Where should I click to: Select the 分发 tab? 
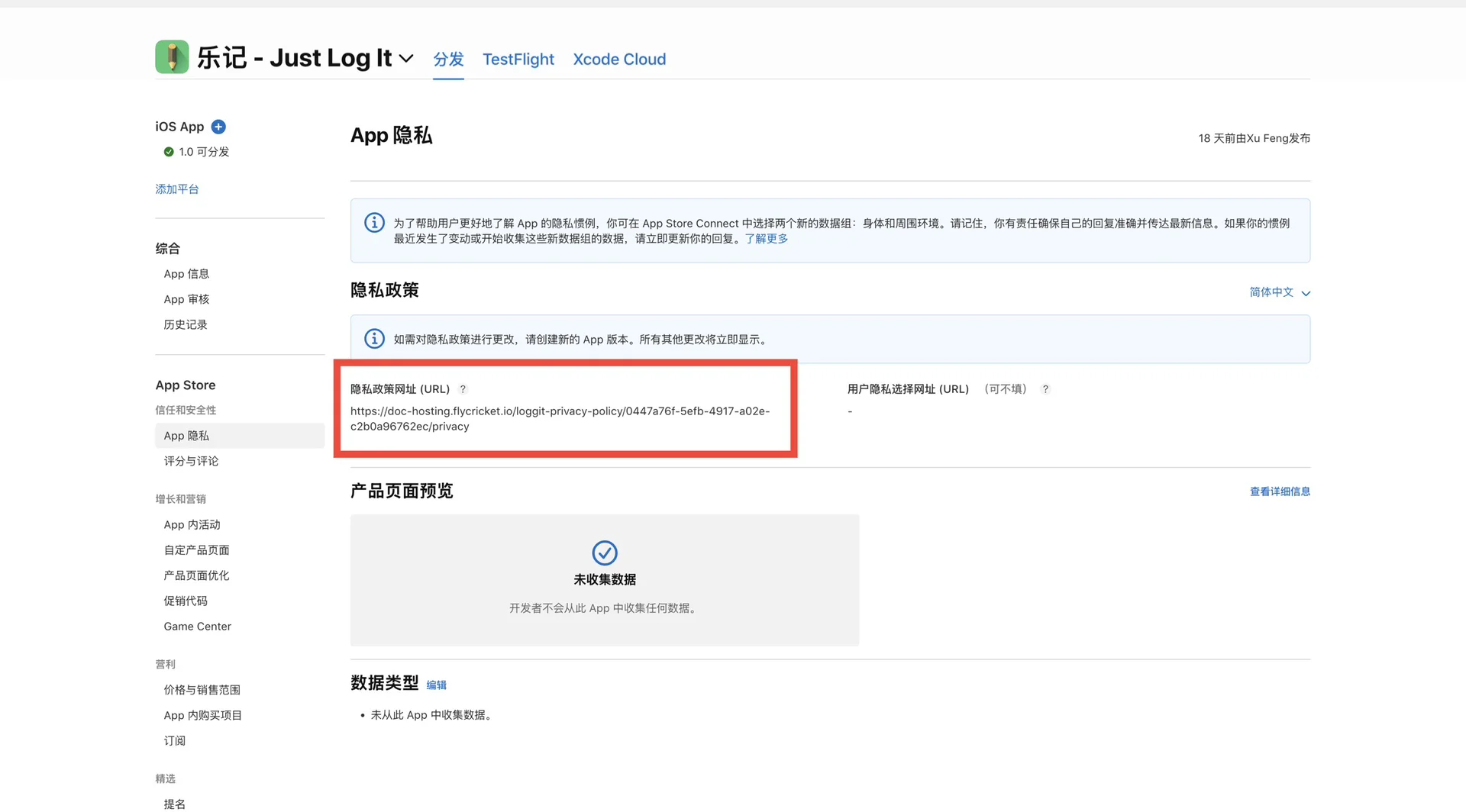(x=448, y=59)
